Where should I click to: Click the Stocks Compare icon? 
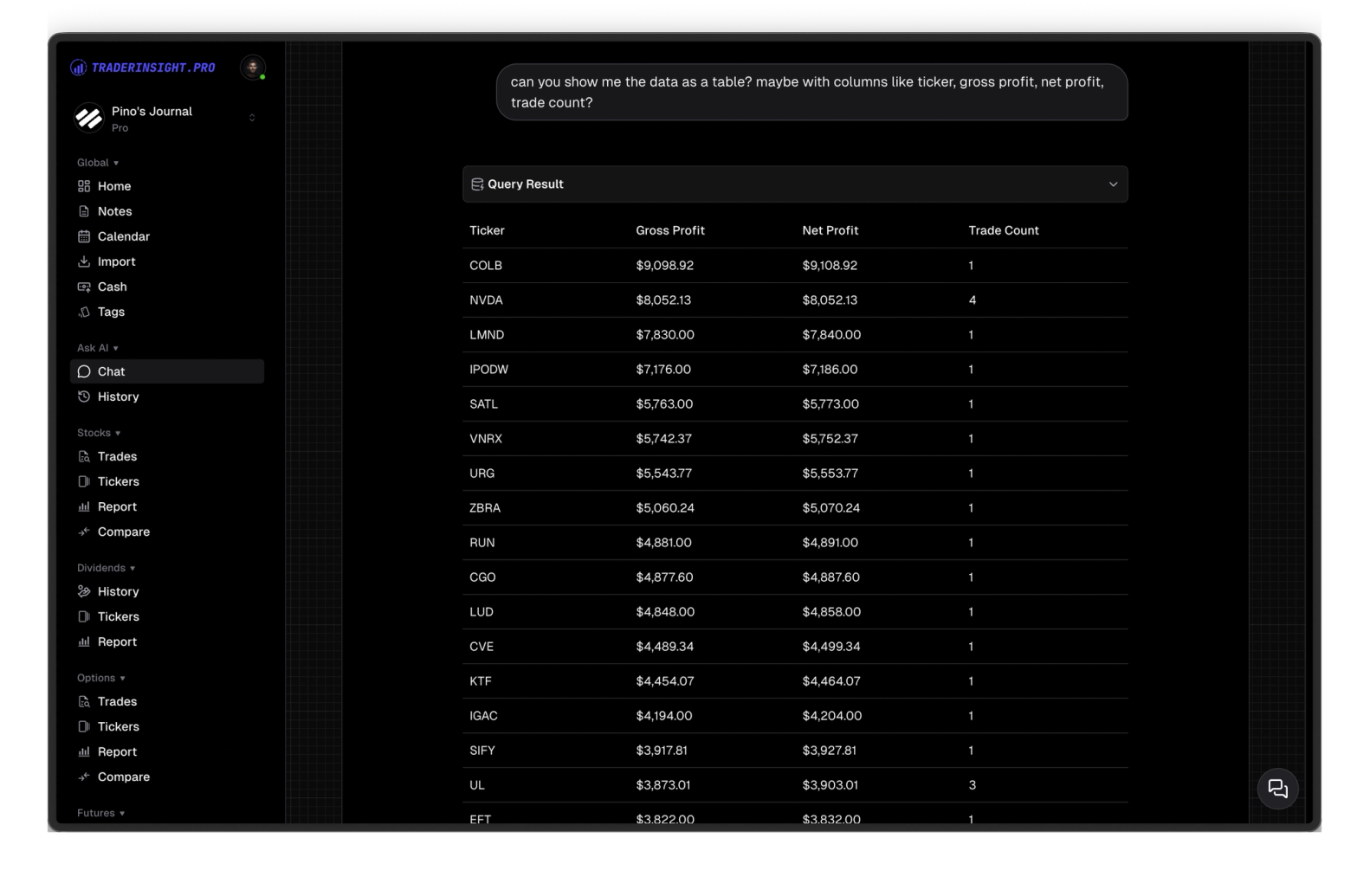pyautogui.click(x=84, y=532)
